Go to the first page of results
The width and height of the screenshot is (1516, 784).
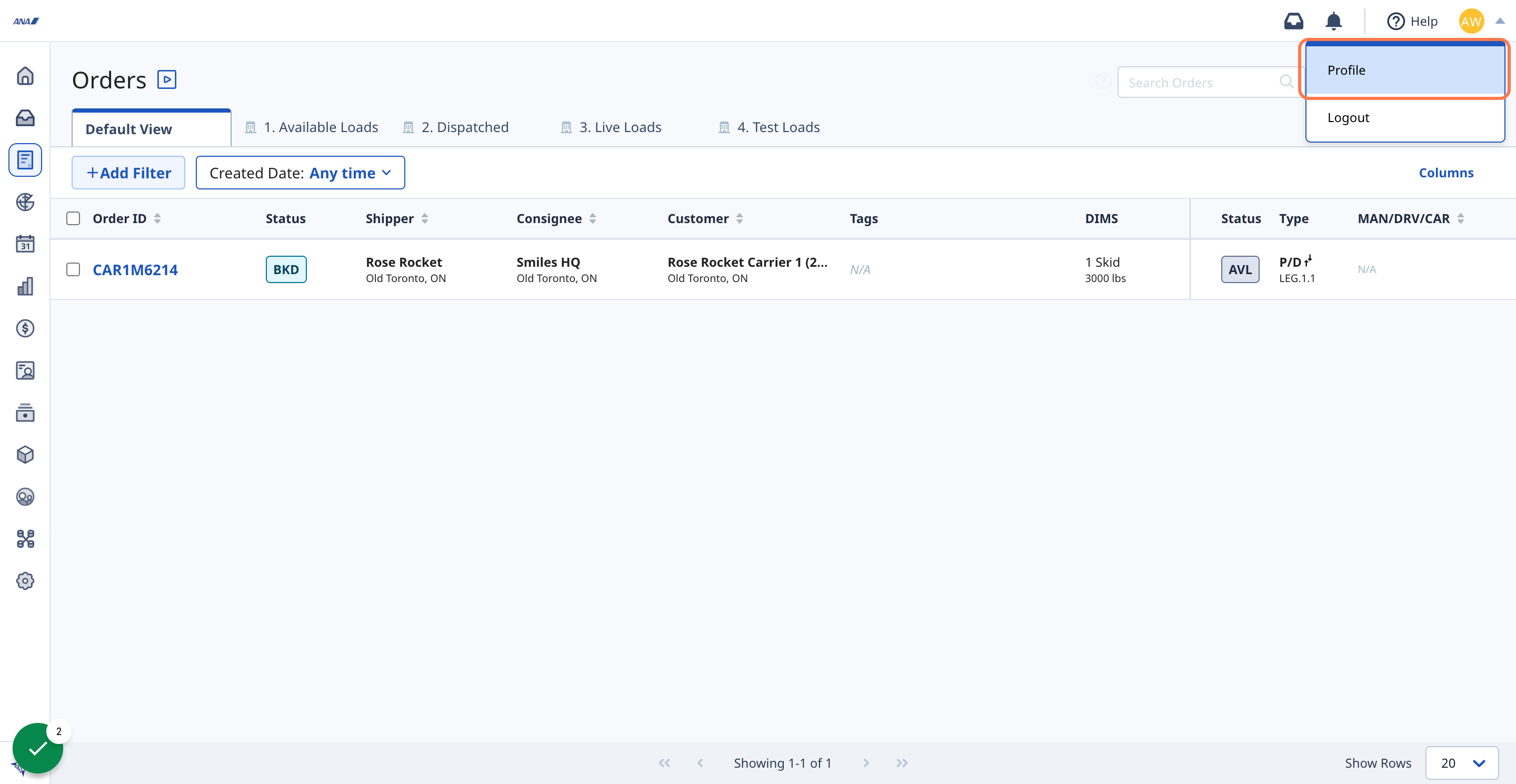pyautogui.click(x=664, y=763)
